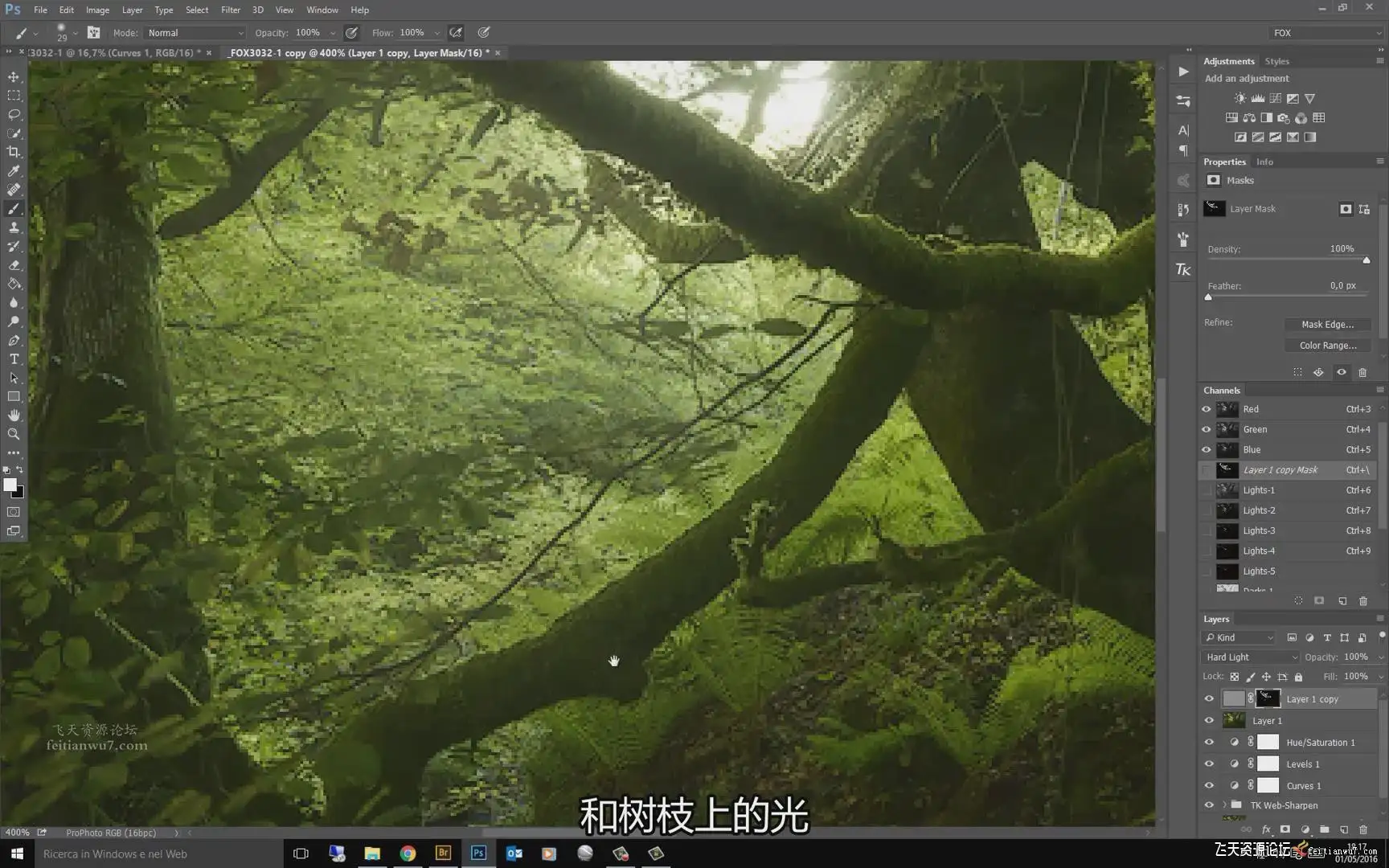Open the brush Mode dropdown
This screenshot has height=868, width=1389.
point(195,33)
